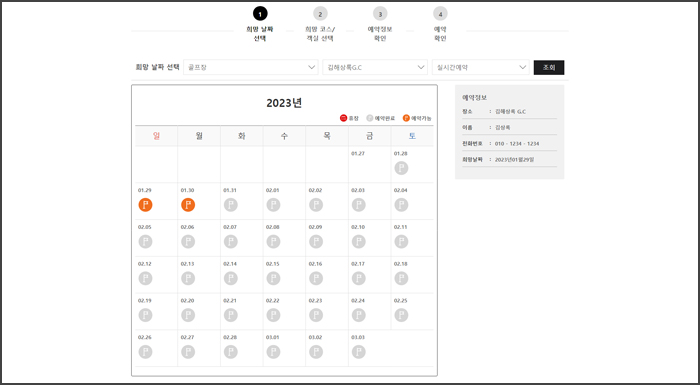Viewport: 700px width, 385px height.
Task: Click the 02.23 date label
Action: [315, 301]
